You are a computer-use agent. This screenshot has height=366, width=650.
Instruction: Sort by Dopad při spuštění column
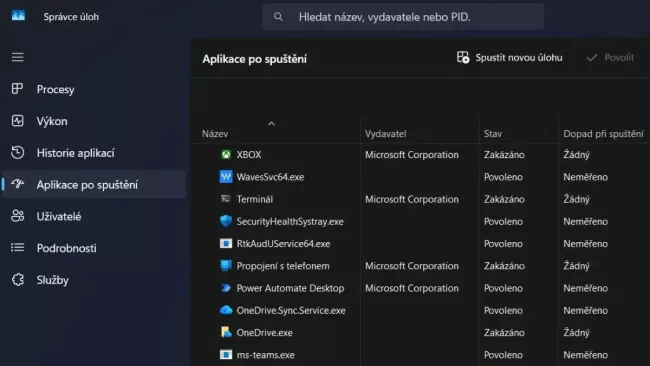tap(603, 134)
